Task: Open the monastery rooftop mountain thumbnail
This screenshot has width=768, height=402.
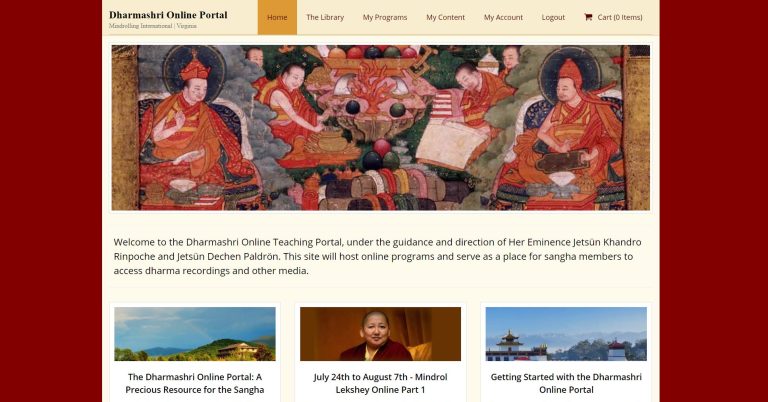Action: point(566,334)
